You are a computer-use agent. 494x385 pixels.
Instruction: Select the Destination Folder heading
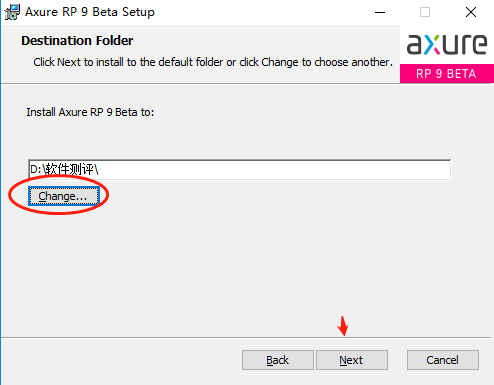tap(77, 41)
